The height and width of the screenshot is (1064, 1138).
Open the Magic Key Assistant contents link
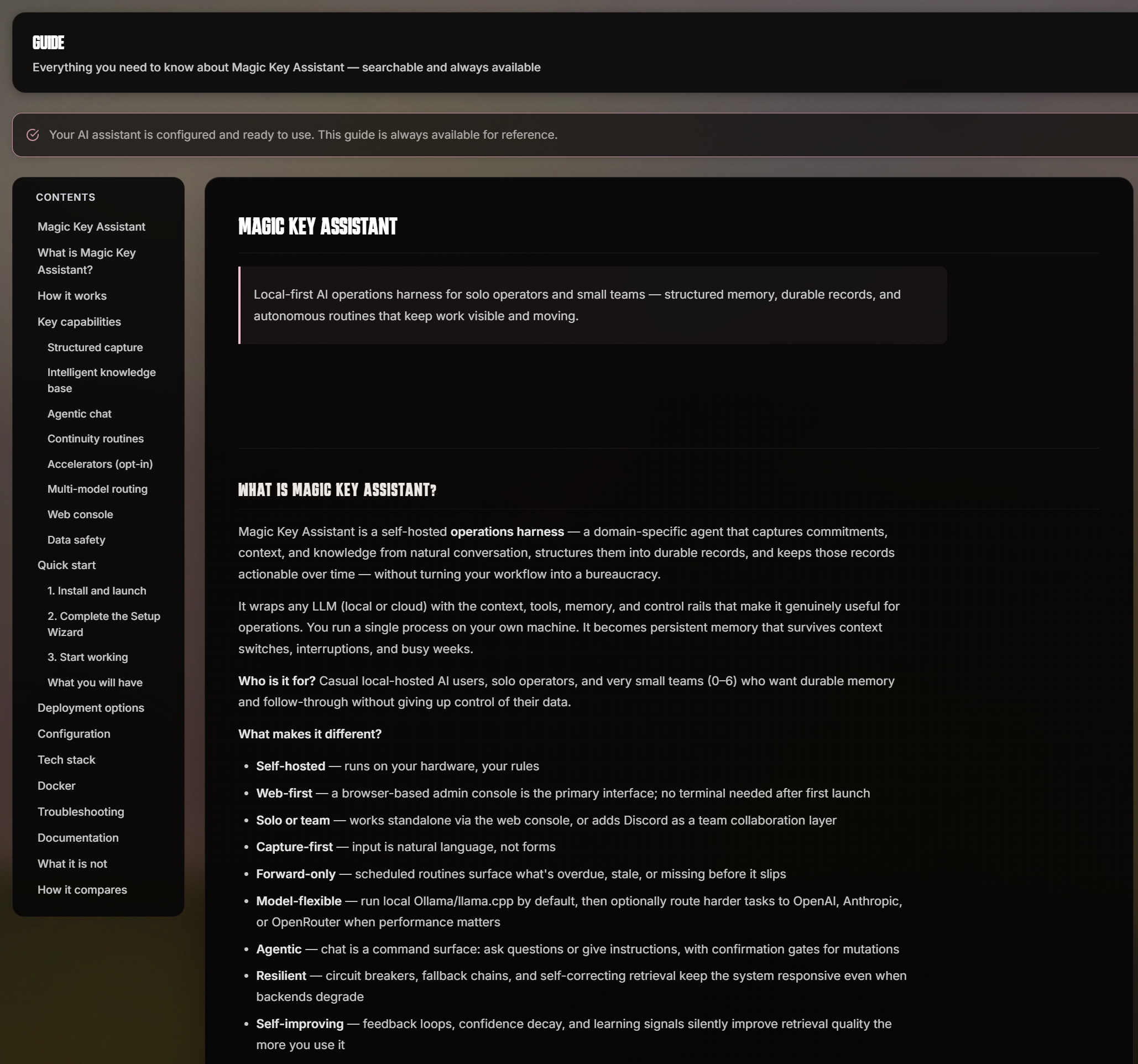coord(92,227)
